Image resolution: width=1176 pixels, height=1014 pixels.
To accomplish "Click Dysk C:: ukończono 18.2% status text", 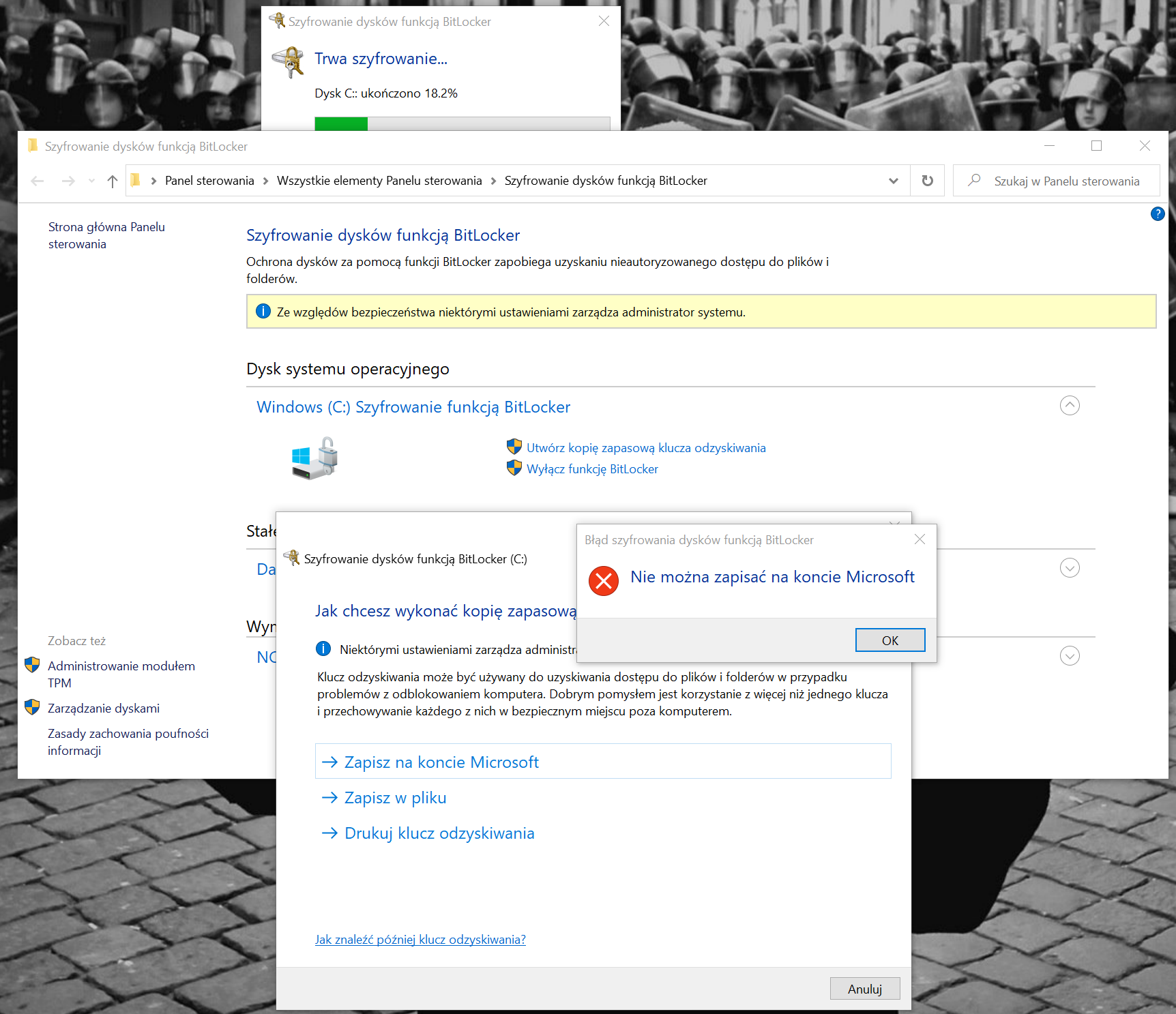I will point(386,93).
